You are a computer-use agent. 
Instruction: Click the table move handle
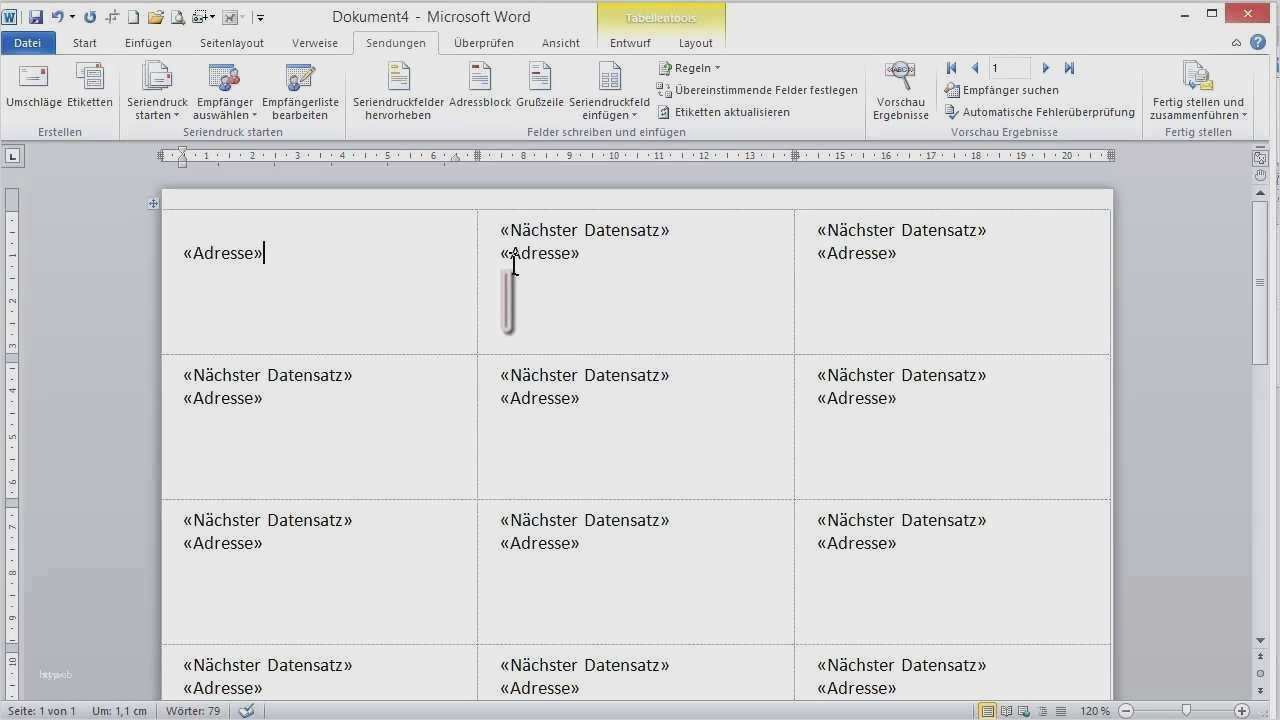pyautogui.click(x=153, y=203)
